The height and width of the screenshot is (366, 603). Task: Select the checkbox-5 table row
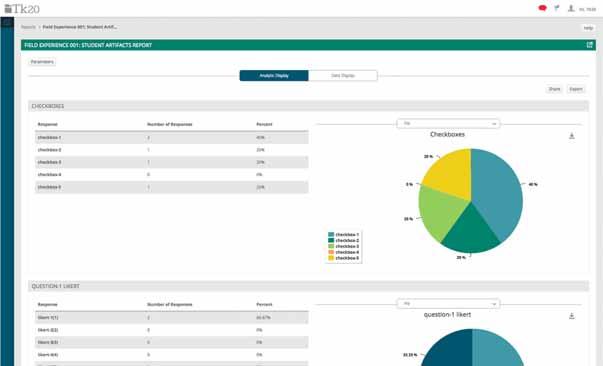pyautogui.click(x=172, y=187)
